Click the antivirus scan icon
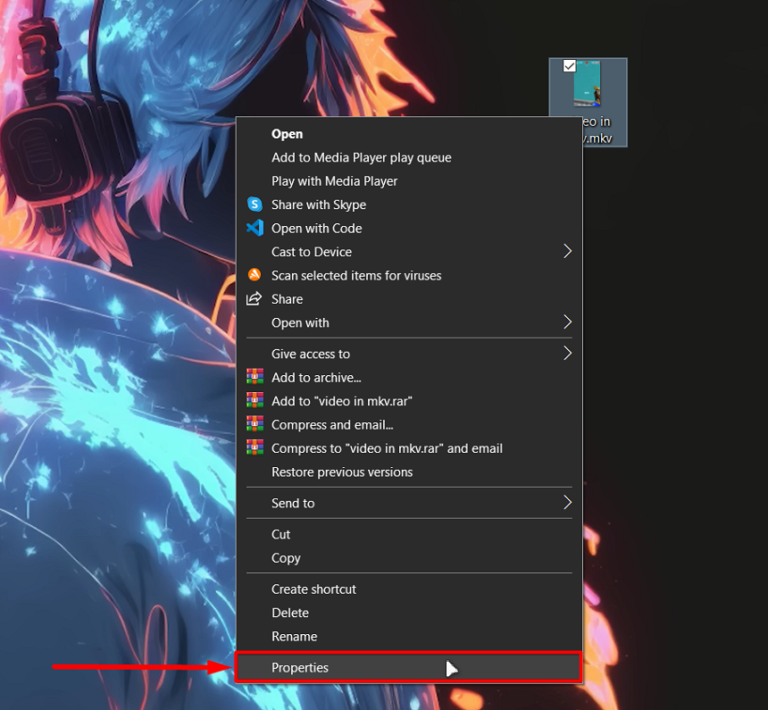 point(255,275)
